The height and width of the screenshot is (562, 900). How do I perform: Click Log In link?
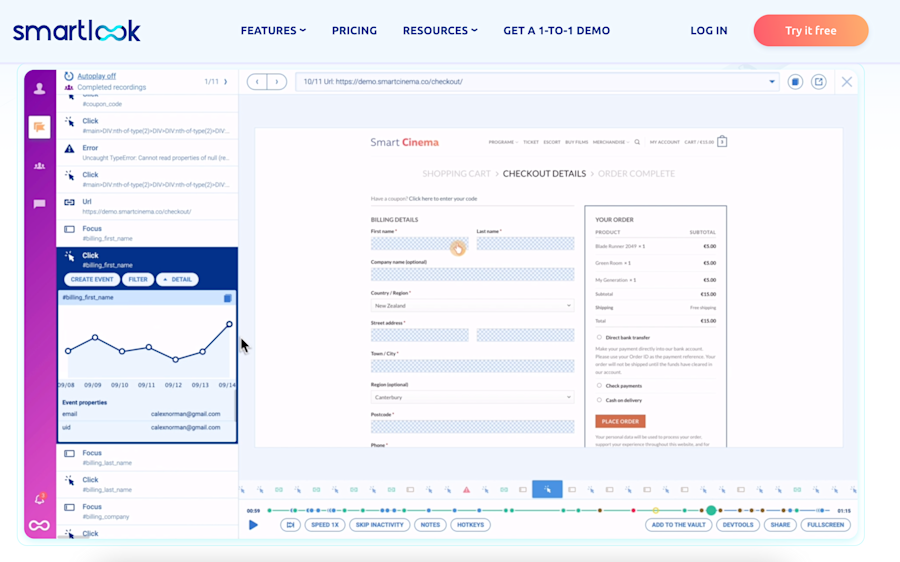[709, 30]
